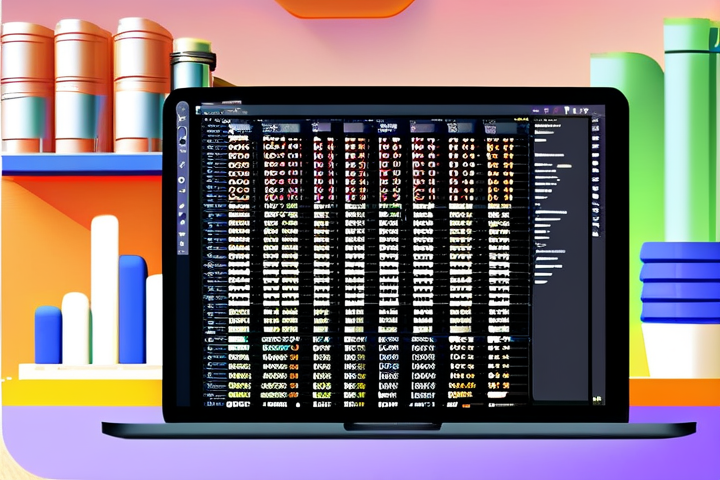Click the small icon in the screen's bottom-right corner

pos(598,400)
